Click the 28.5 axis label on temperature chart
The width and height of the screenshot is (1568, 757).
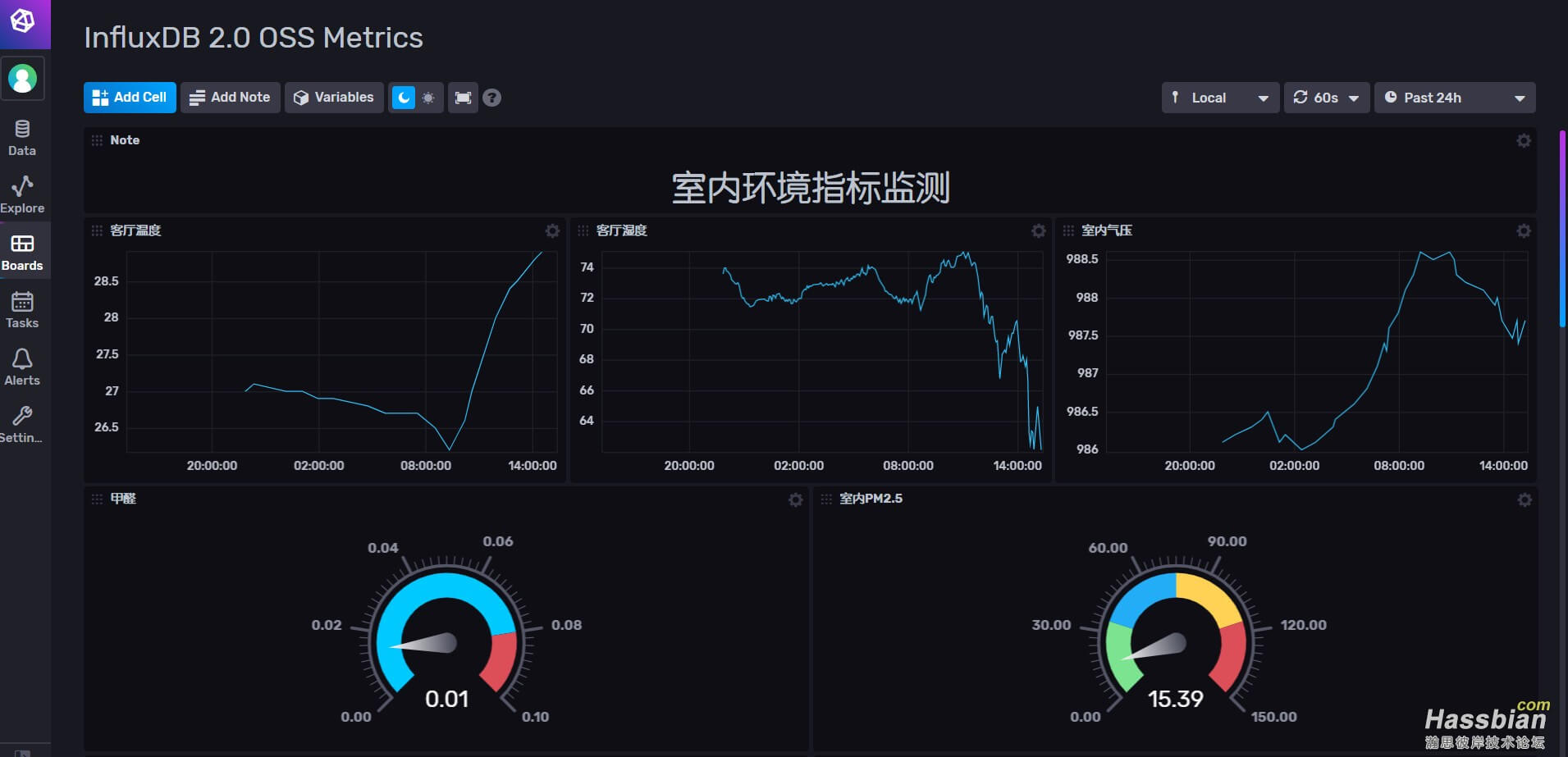click(106, 280)
